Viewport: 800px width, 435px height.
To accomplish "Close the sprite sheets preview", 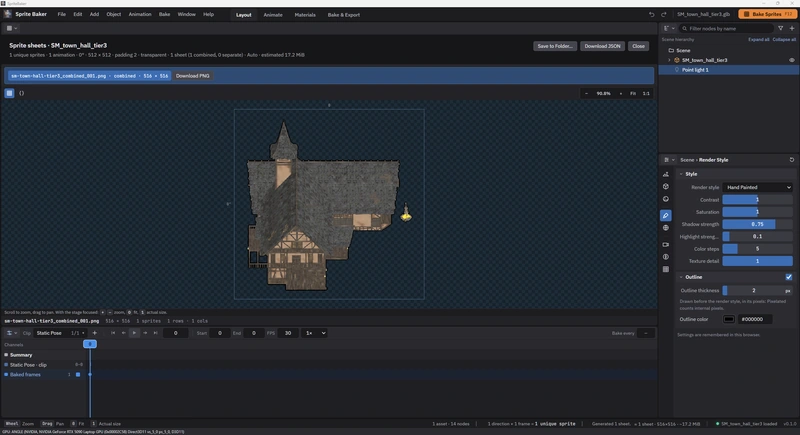I will (x=638, y=46).
